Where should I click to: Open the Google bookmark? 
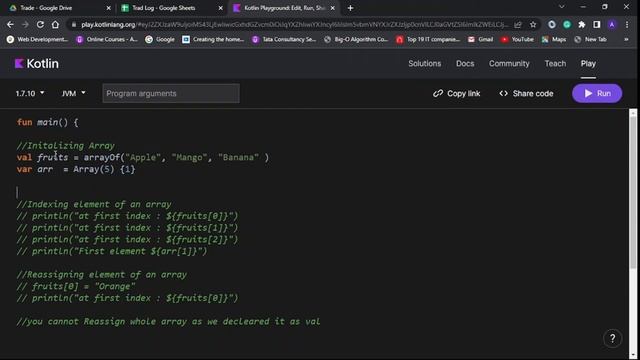click(x=160, y=39)
